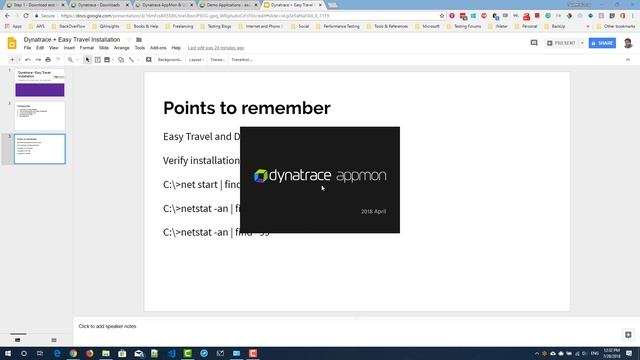
Task: Open the Arrange menu
Action: click(x=121, y=48)
